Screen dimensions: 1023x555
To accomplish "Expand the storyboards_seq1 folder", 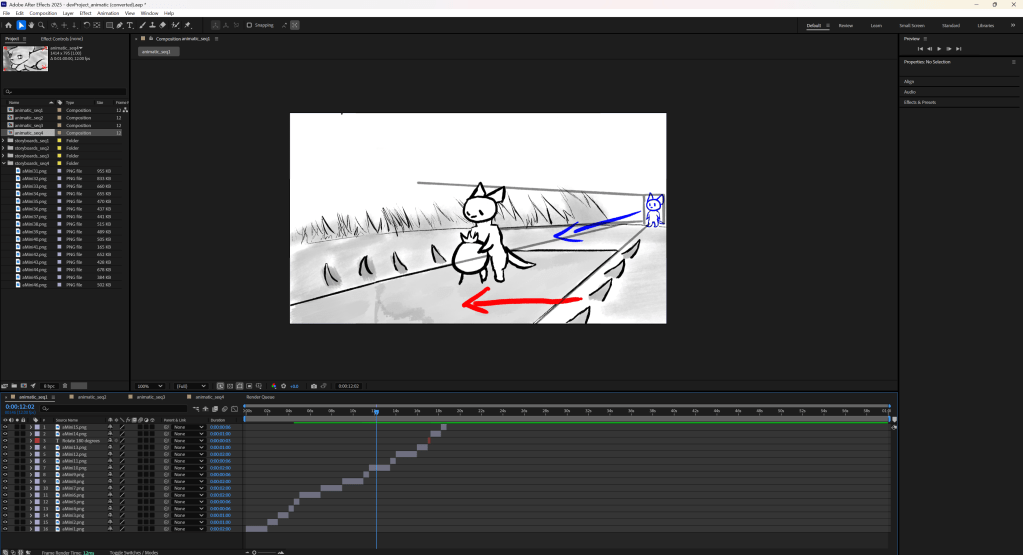I will pyautogui.click(x=4, y=141).
